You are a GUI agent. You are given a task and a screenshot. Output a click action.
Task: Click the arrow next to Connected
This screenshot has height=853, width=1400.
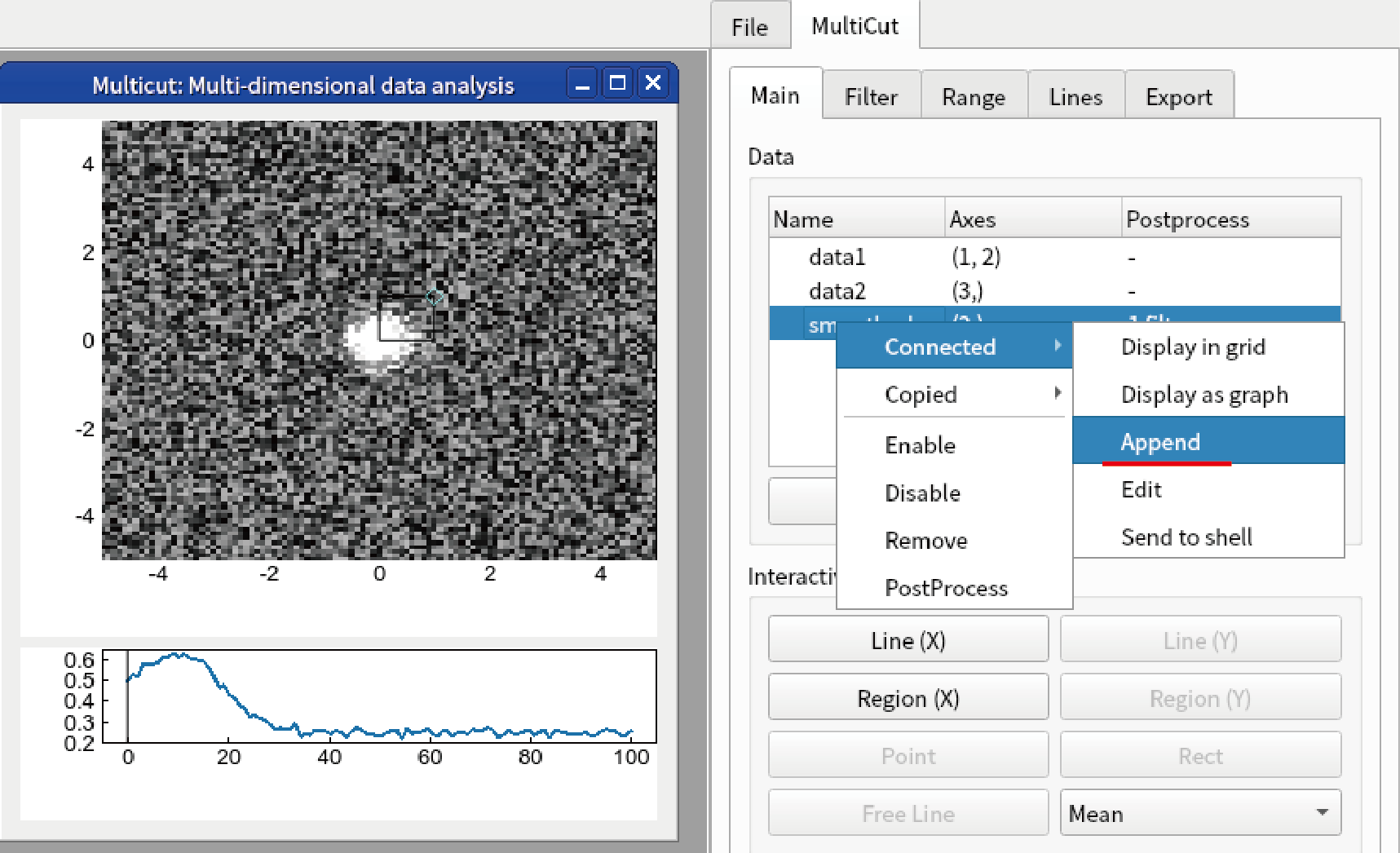(x=1058, y=345)
